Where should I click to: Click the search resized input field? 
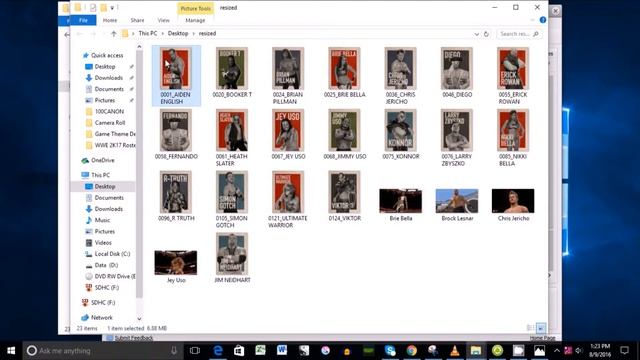[x=519, y=34]
